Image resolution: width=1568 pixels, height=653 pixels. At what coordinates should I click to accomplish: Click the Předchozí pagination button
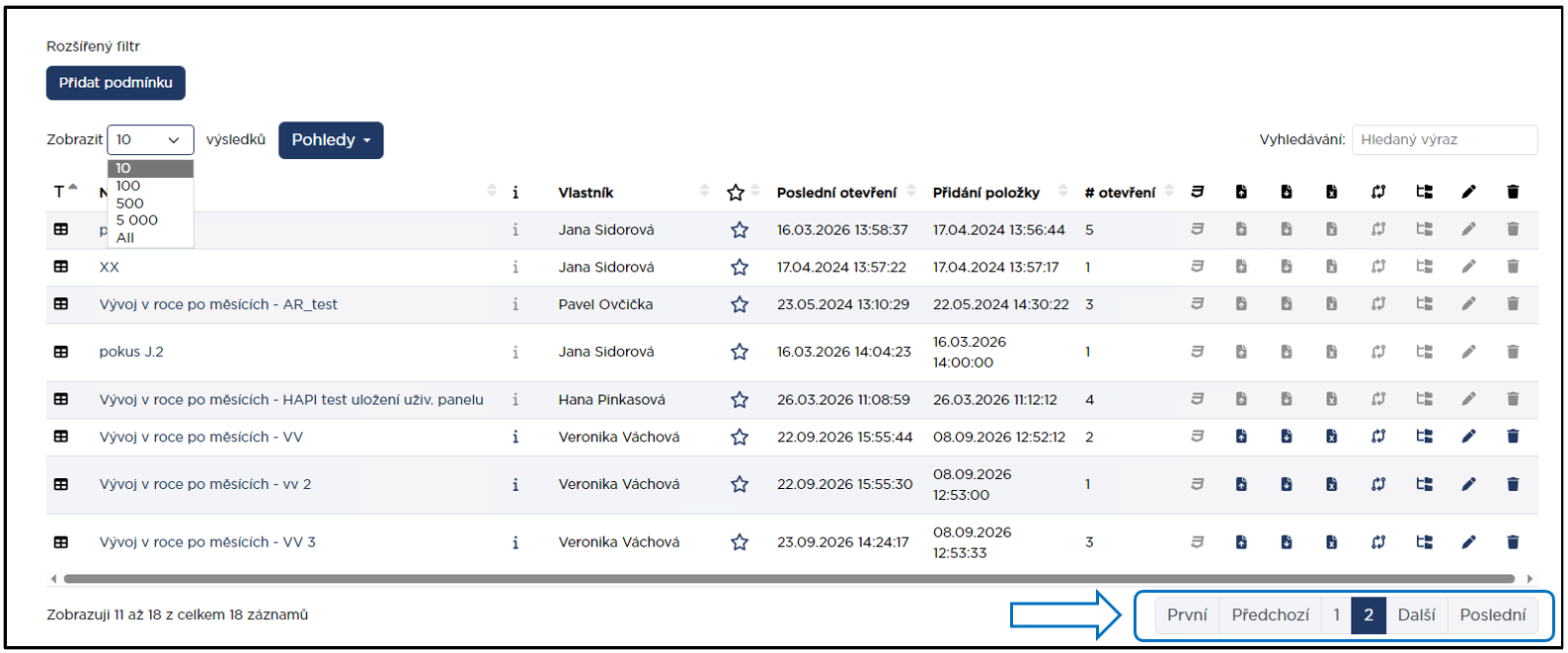(x=1270, y=614)
